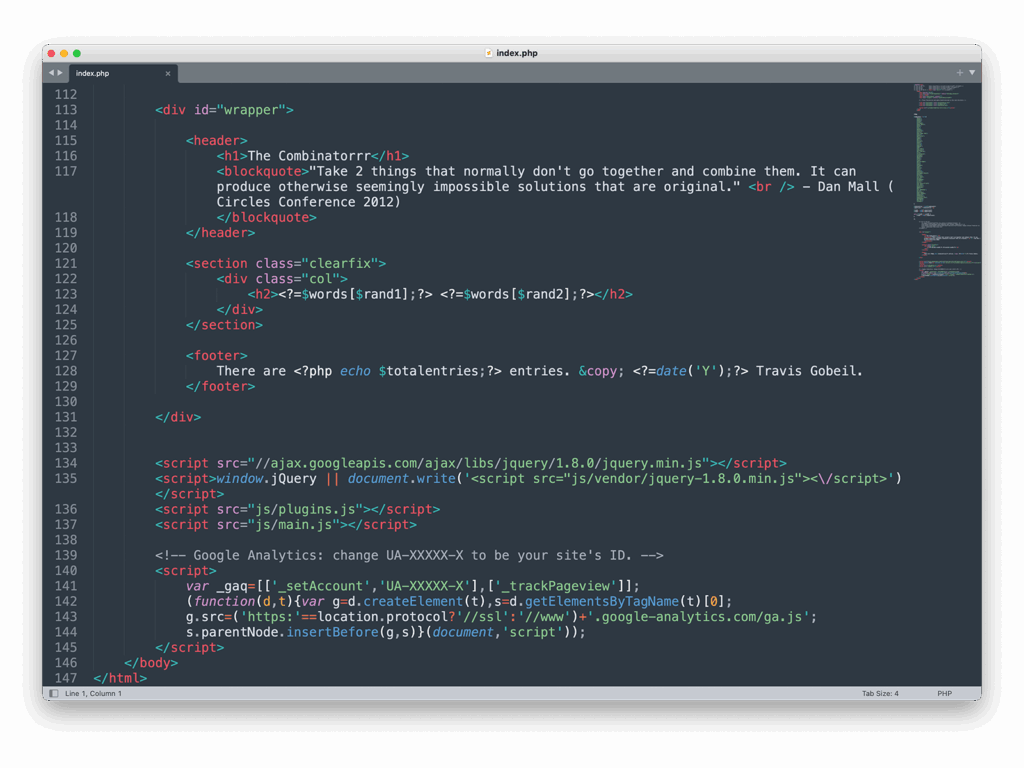Click the "date" function call
The height and width of the screenshot is (768, 1024).
coord(671,371)
